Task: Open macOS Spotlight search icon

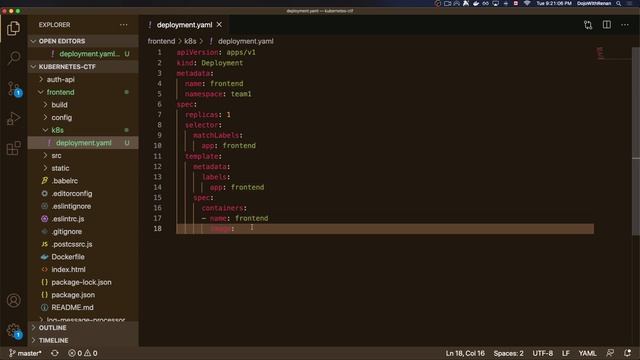Action: pyautogui.click(x=619, y=3)
